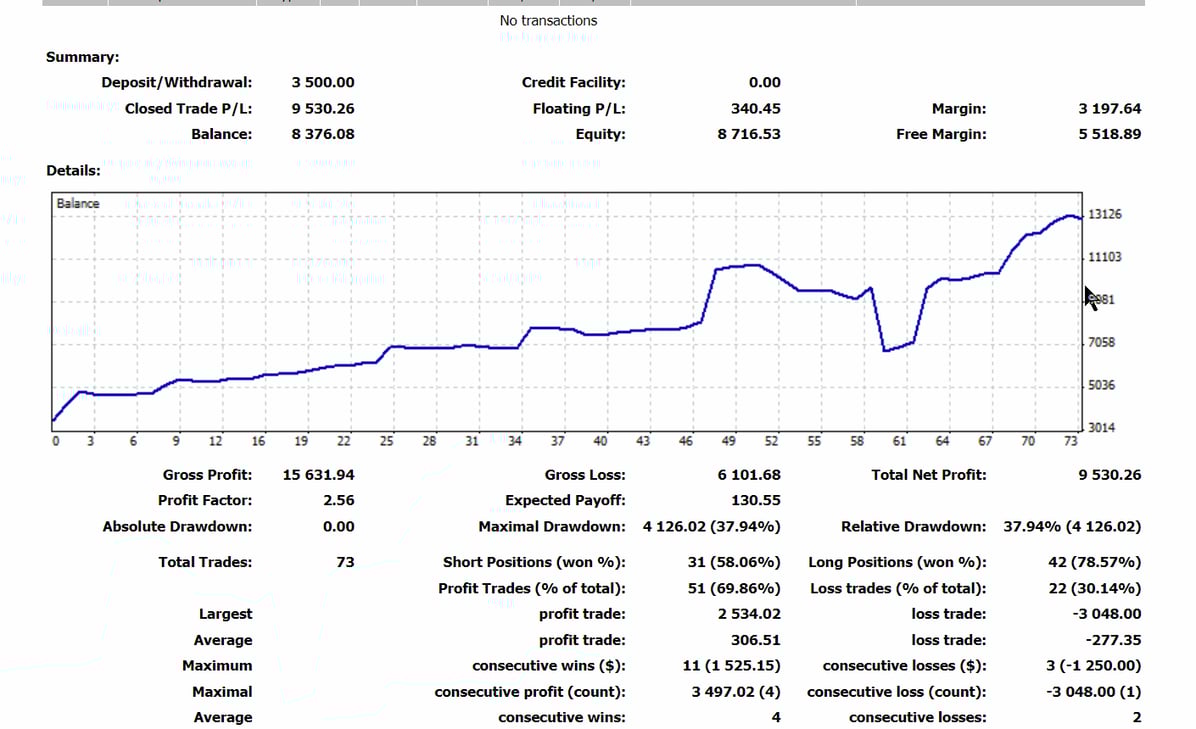The height and width of the screenshot is (729, 1196).
Task: Click the Profit Factor value 2.56
Action: [x=338, y=500]
